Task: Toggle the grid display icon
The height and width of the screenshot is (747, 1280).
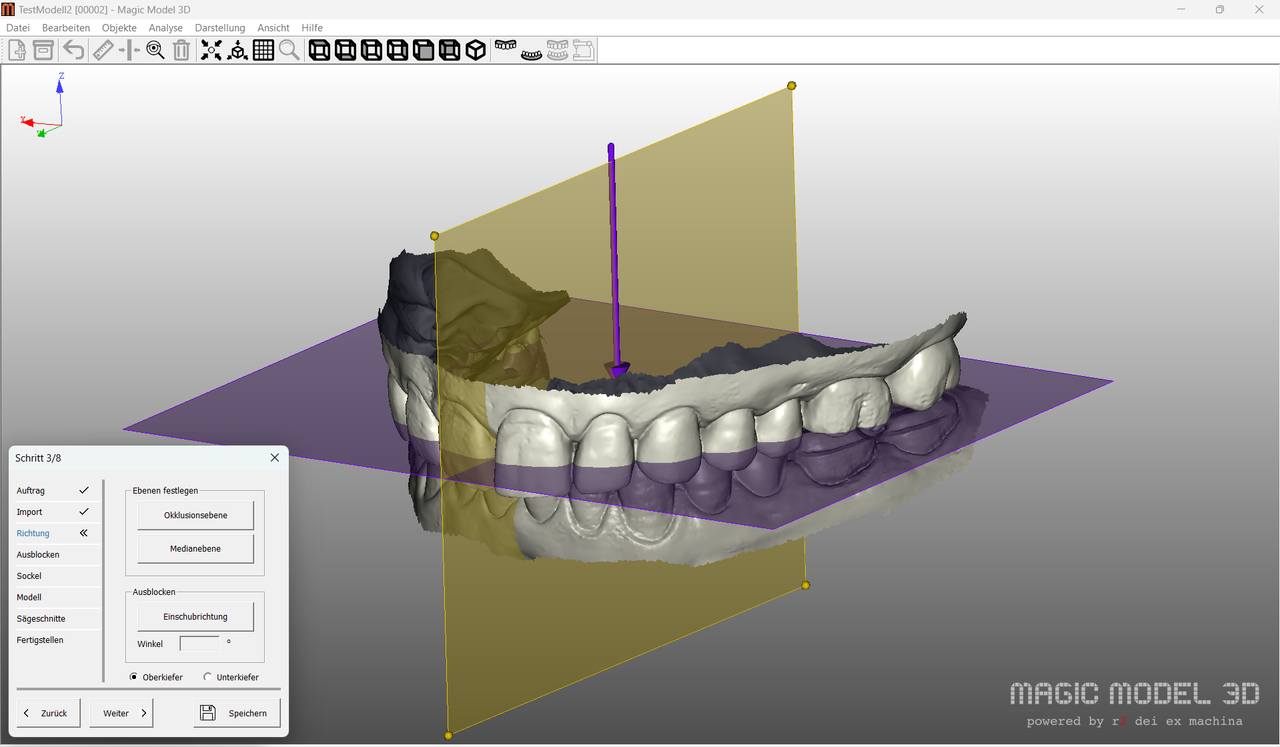Action: click(x=263, y=50)
